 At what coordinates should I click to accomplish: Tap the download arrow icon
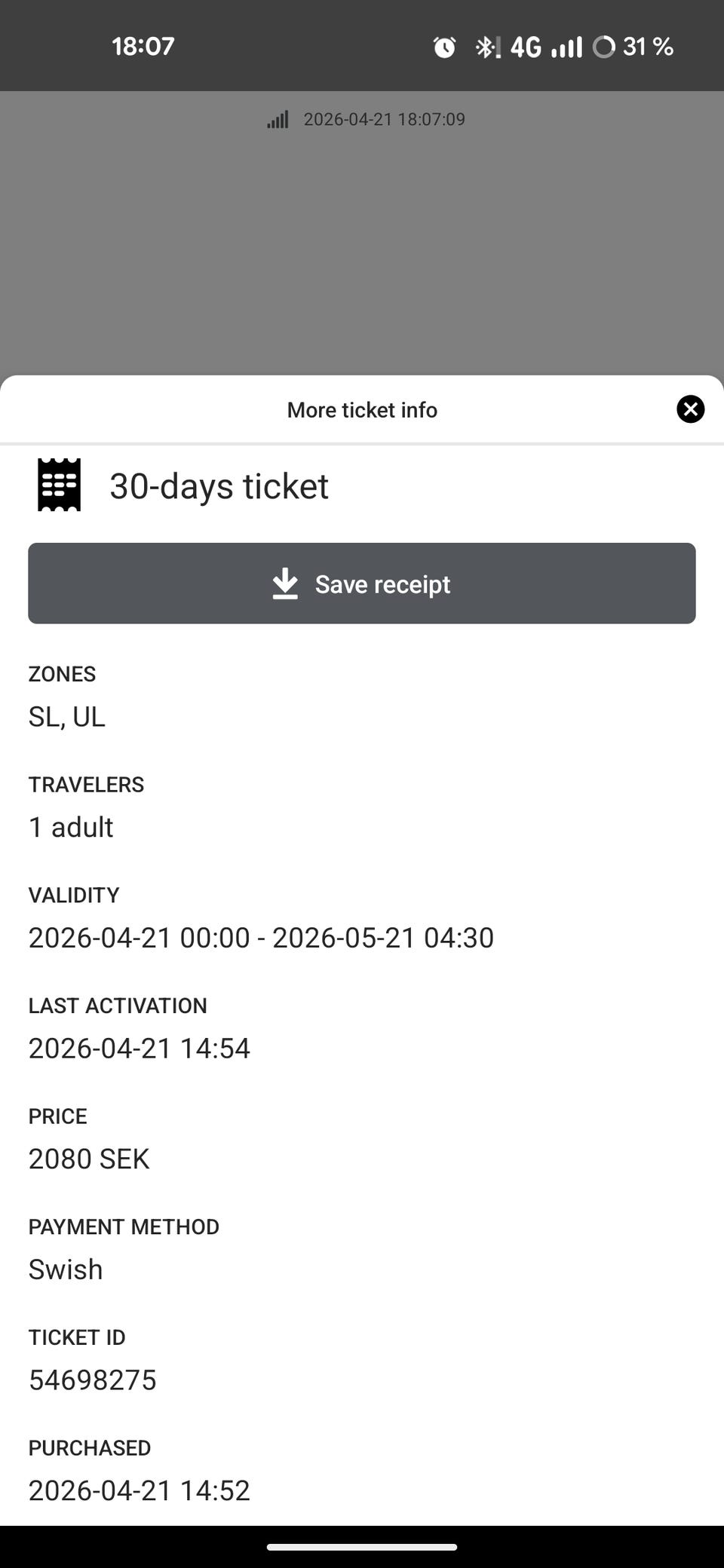click(x=285, y=583)
